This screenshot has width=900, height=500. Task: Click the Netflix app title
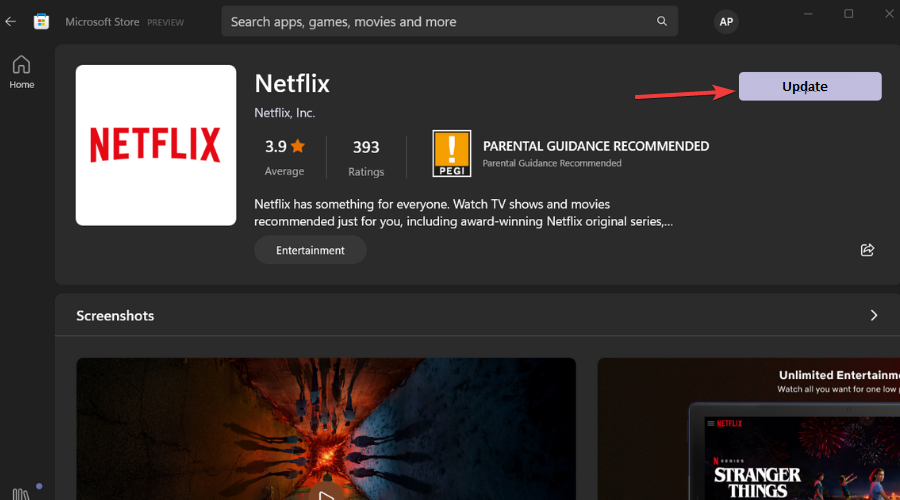point(292,84)
